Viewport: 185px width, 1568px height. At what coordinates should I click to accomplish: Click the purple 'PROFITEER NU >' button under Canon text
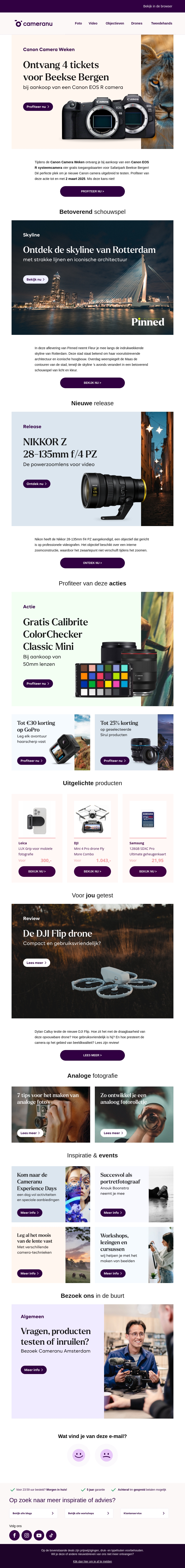(x=92, y=191)
